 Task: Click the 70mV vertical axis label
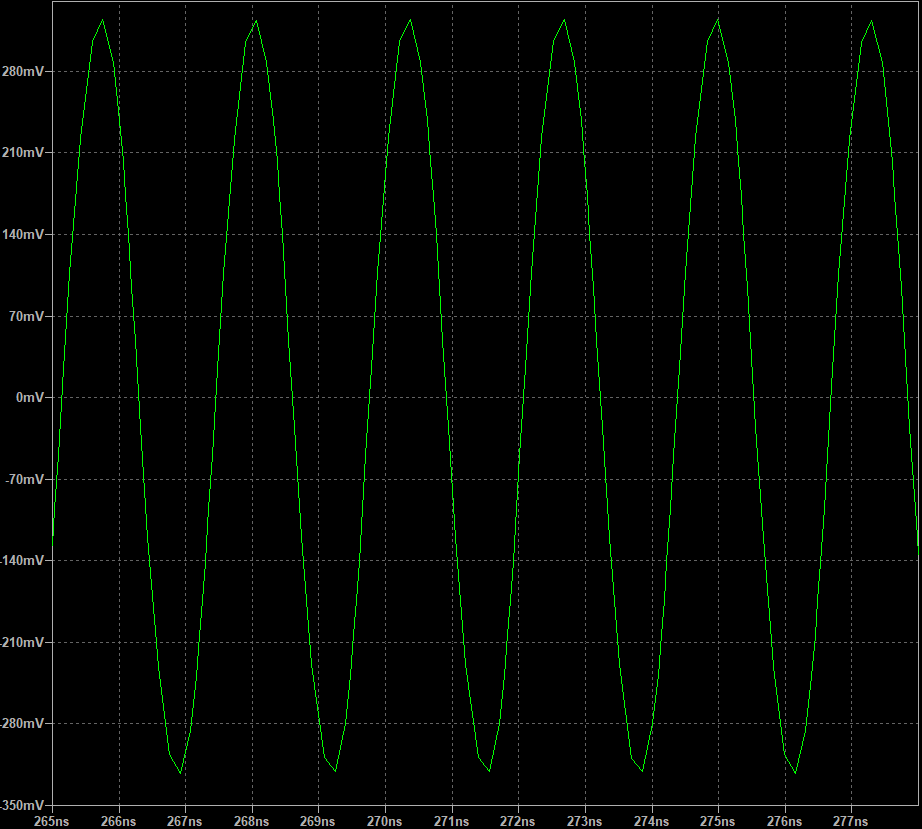(x=27, y=316)
